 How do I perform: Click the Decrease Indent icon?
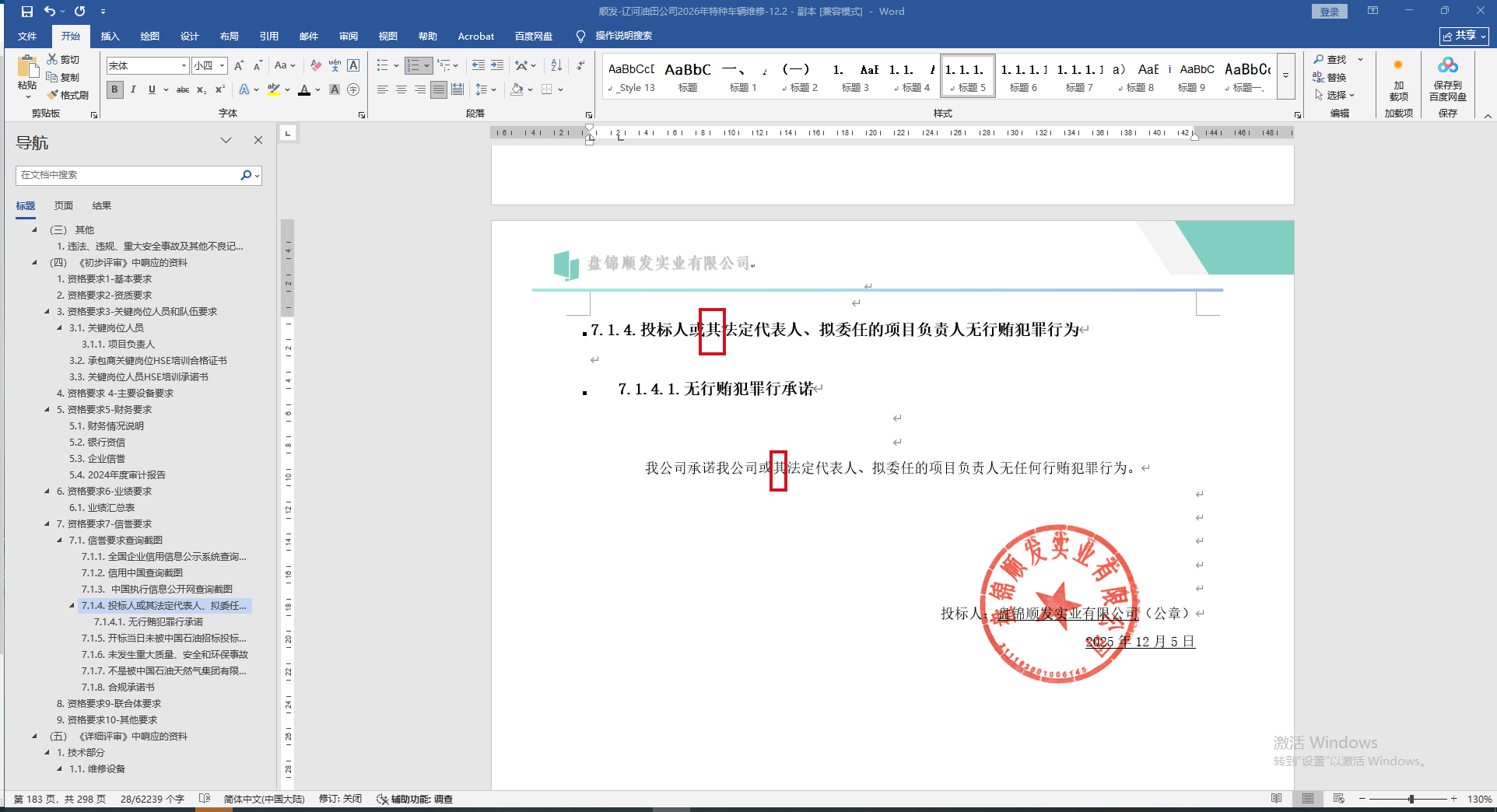tap(479, 65)
